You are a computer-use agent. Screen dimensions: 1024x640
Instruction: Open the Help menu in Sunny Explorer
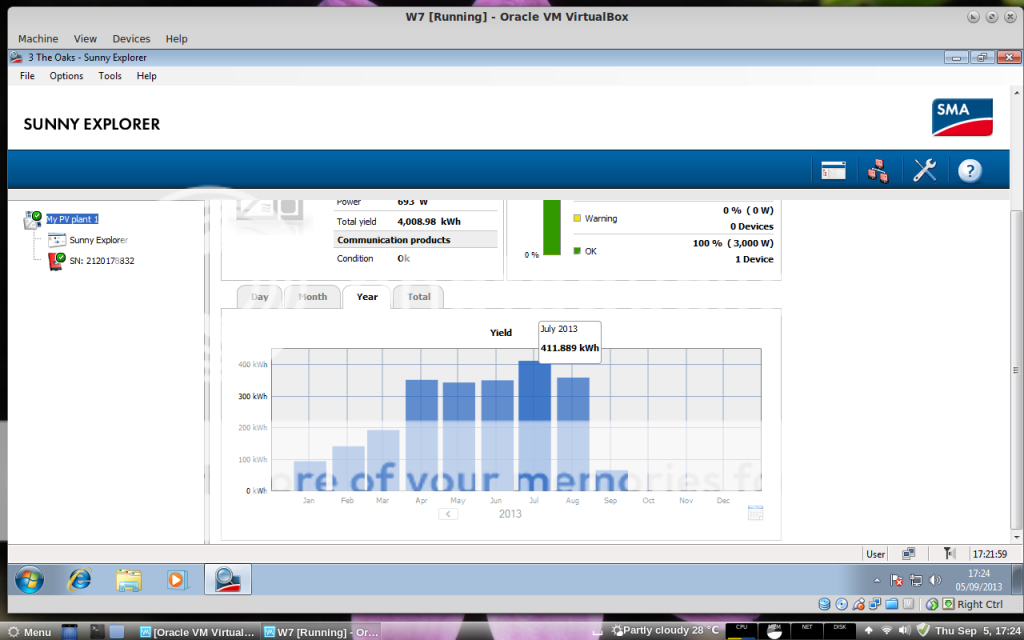pyautogui.click(x=146, y=76)
